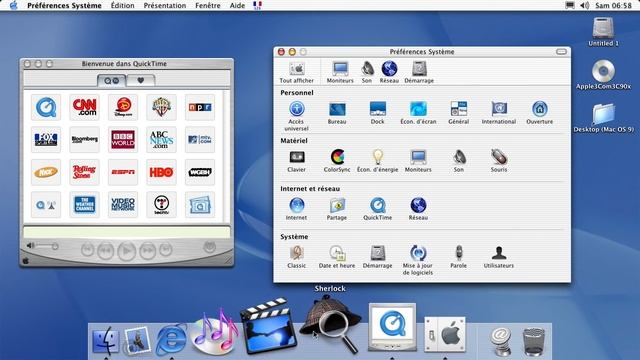Open the display icon menu bar item
This screenshot has height=360, width=640.
tap(570, 5)
